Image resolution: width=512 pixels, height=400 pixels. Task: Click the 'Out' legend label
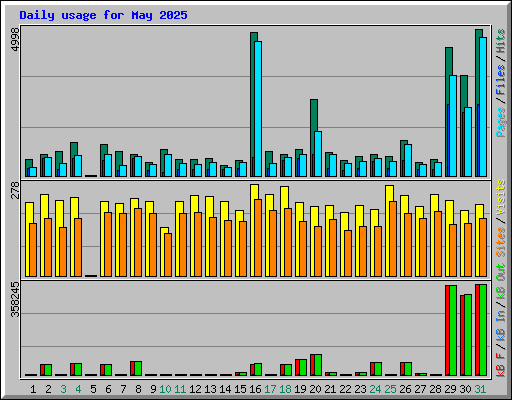pos(501,272)
